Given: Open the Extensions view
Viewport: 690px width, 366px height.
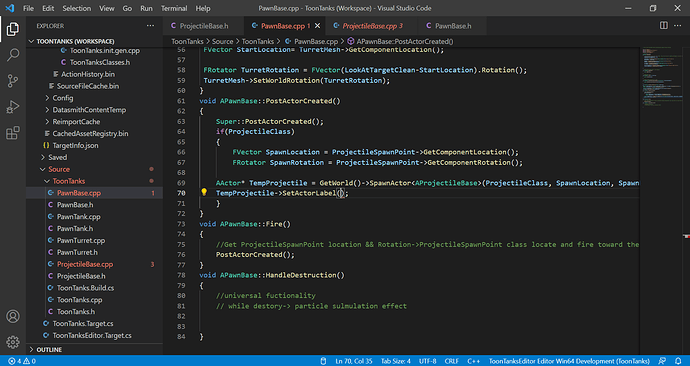Looking at the screenshot, I should (13, 132).
